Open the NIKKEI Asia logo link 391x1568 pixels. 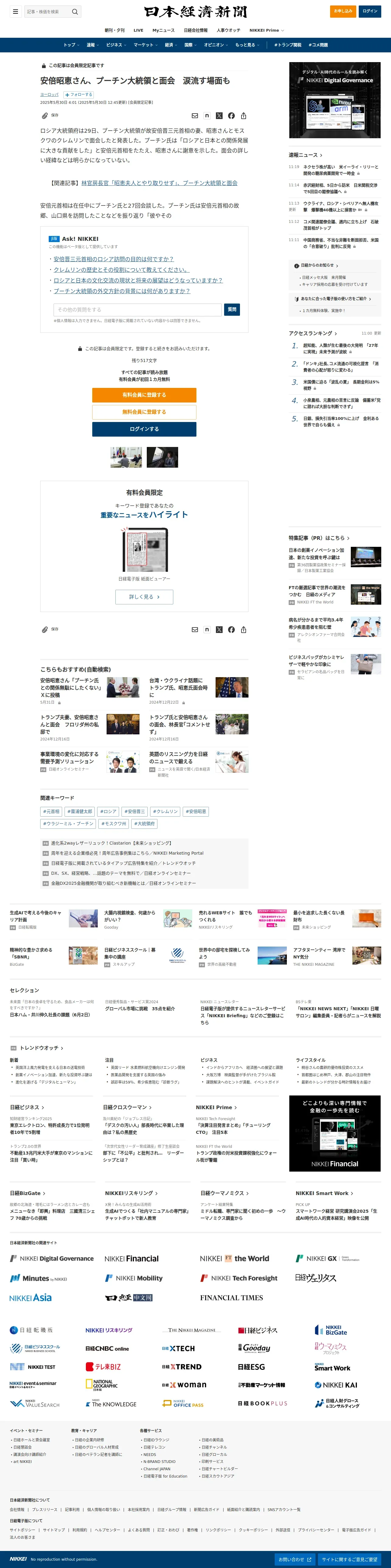(30, 1298)
